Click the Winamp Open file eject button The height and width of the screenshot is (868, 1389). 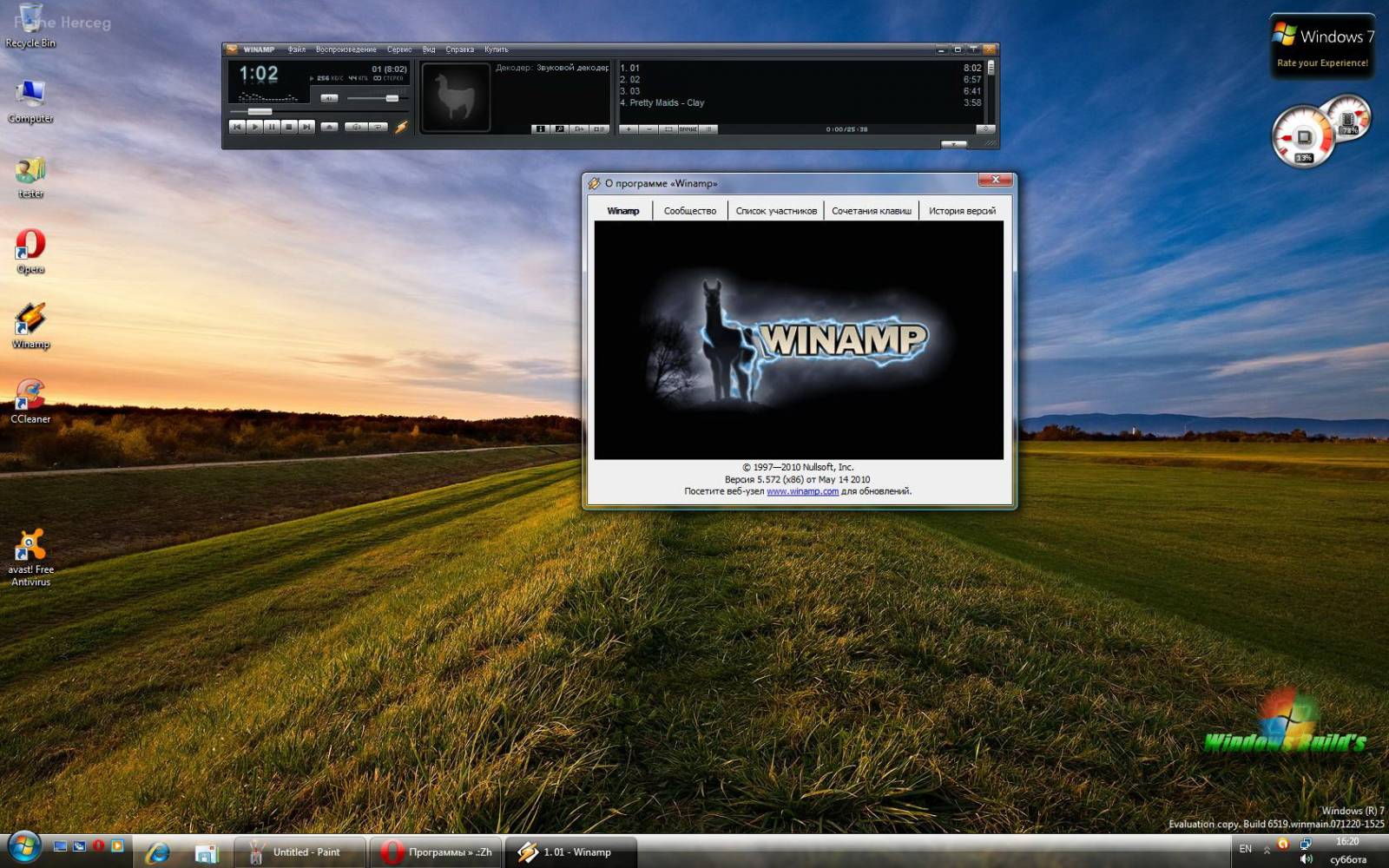(x=329, y=127)
